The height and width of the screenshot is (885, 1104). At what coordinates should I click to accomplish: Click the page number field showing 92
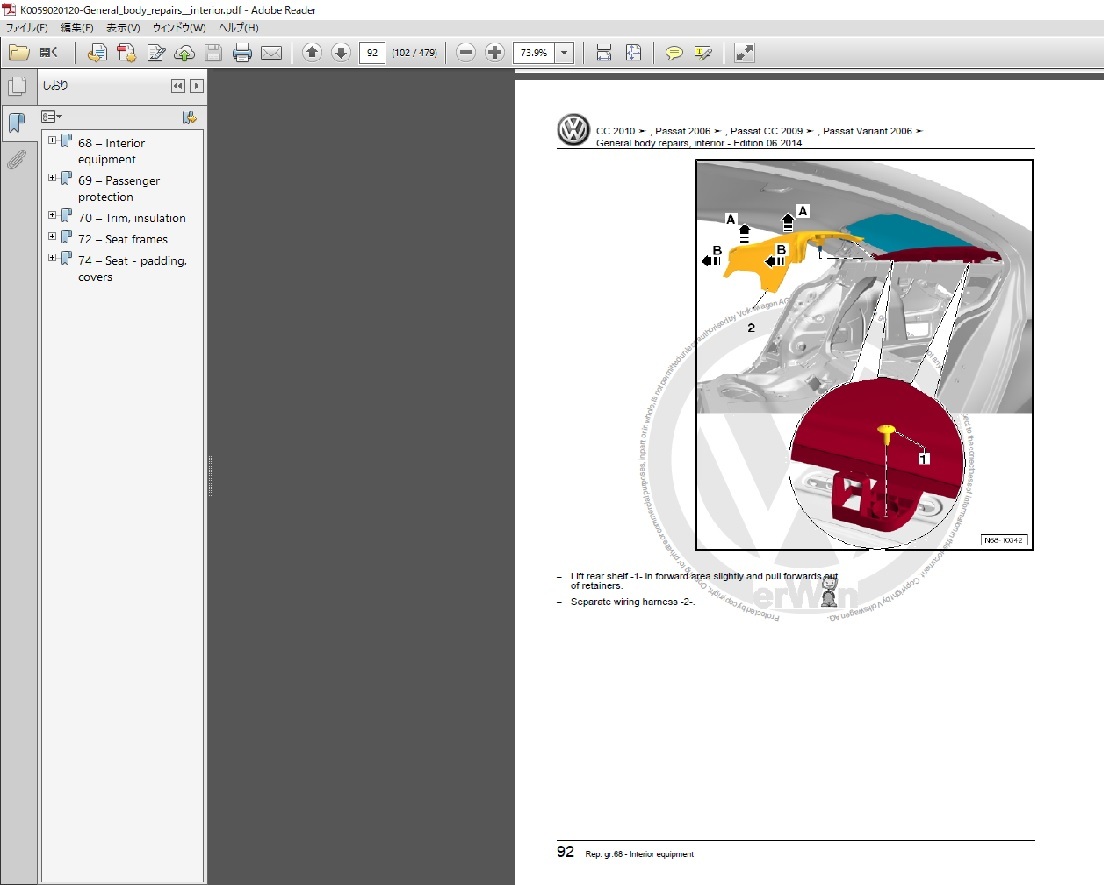pyautogui.click(x=372, y=52)
